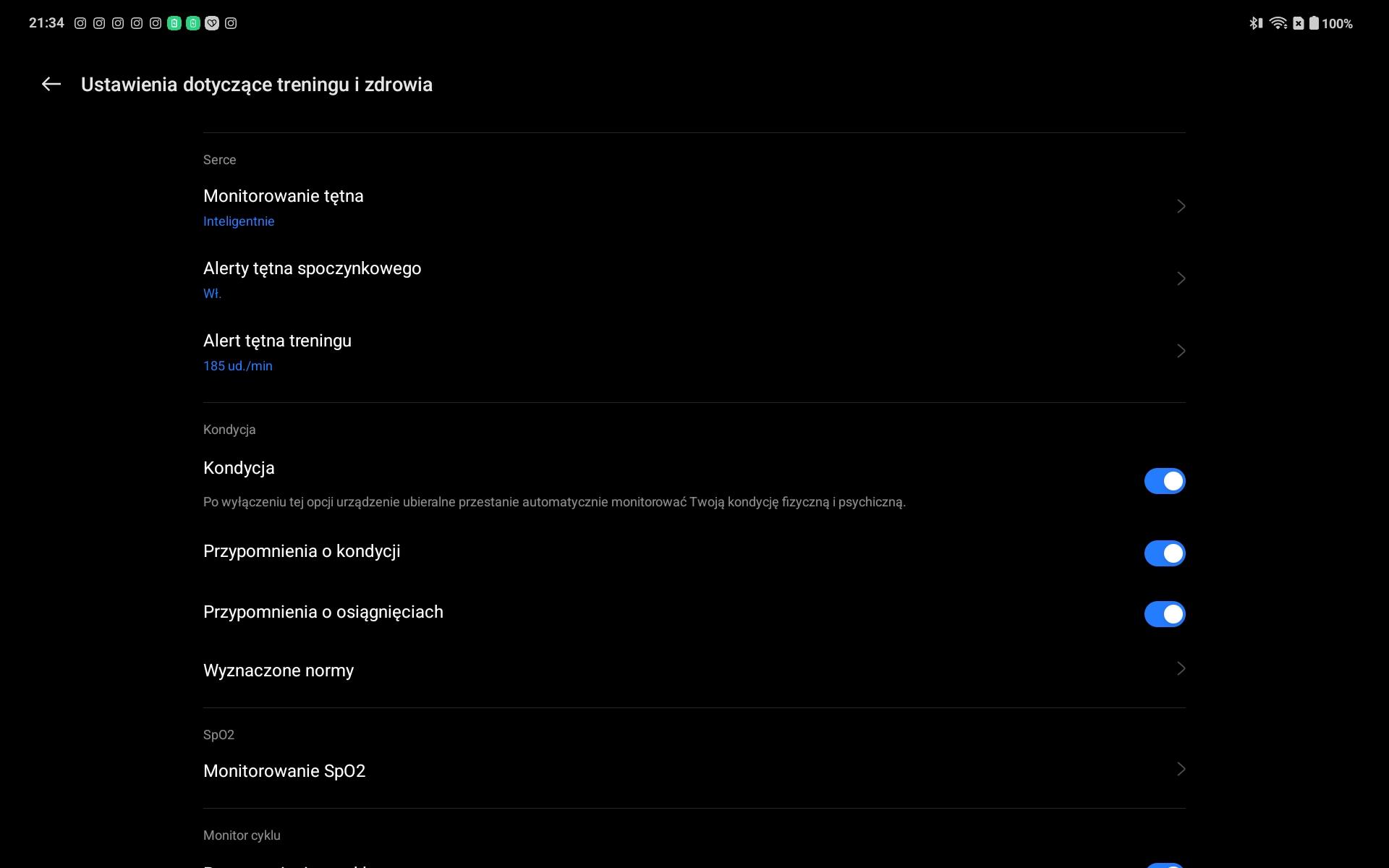
Task: Tap the Wi-Fi status icon
Action: point(1278,23)
